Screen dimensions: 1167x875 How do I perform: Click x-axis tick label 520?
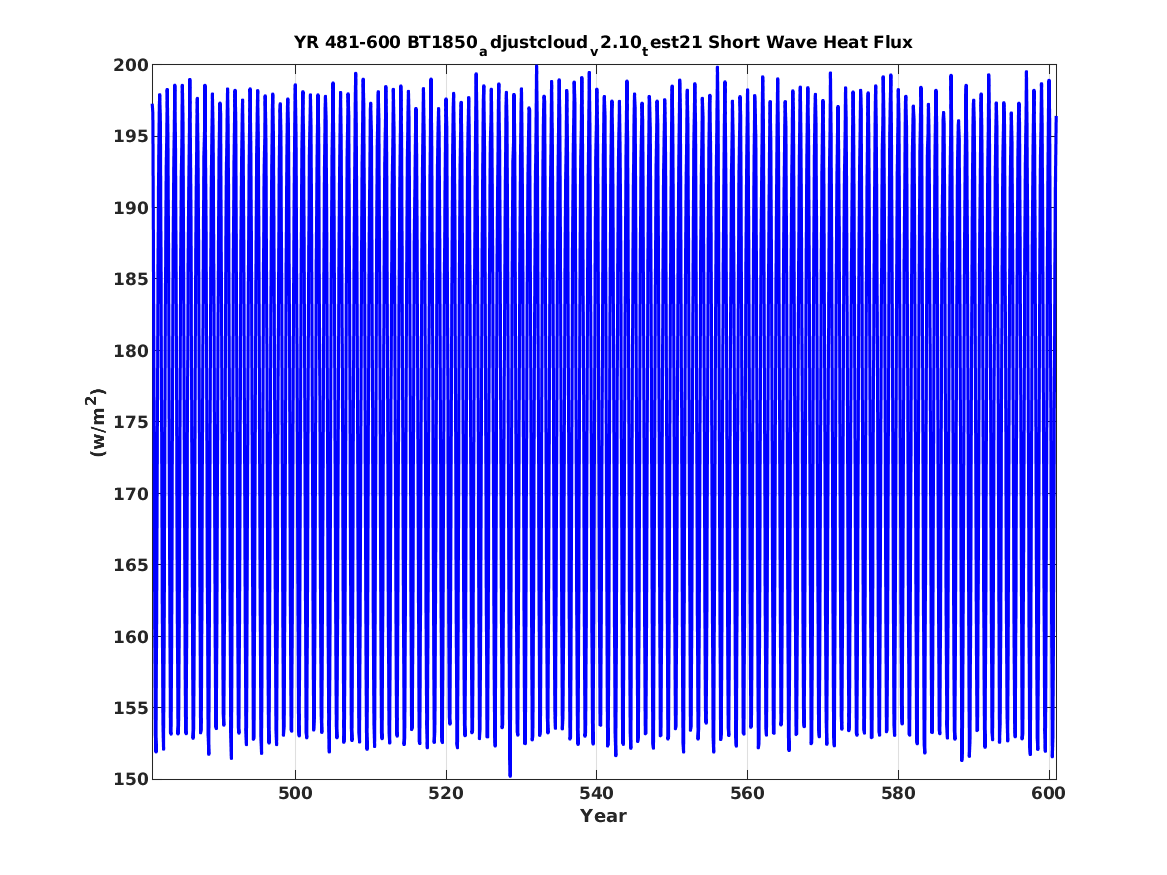(x=446, y=794)
